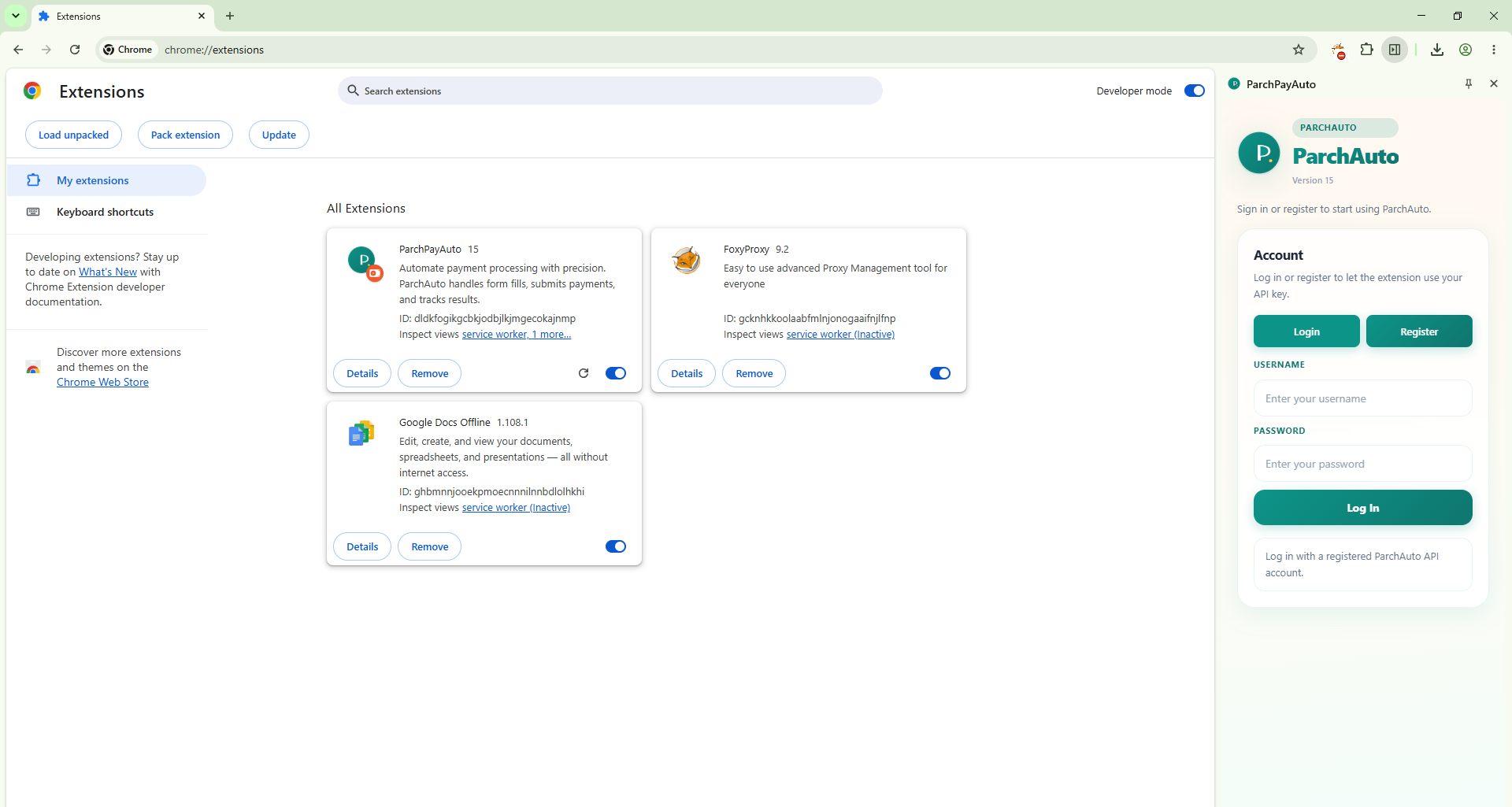Focus the password input field
Image resolution: width=1512 pixels, height=807 pixels.
[x=1363, y=464]
